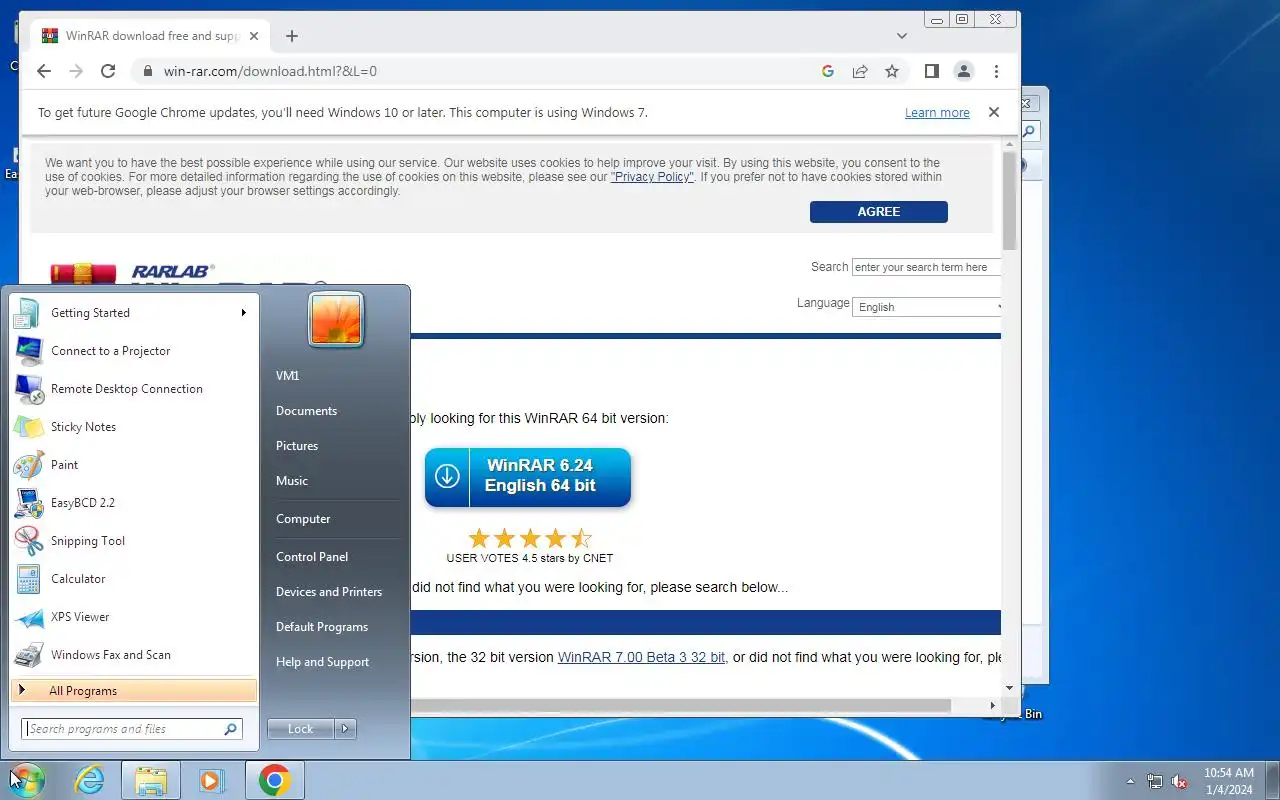Open Chrome three-dot menu

996,71
